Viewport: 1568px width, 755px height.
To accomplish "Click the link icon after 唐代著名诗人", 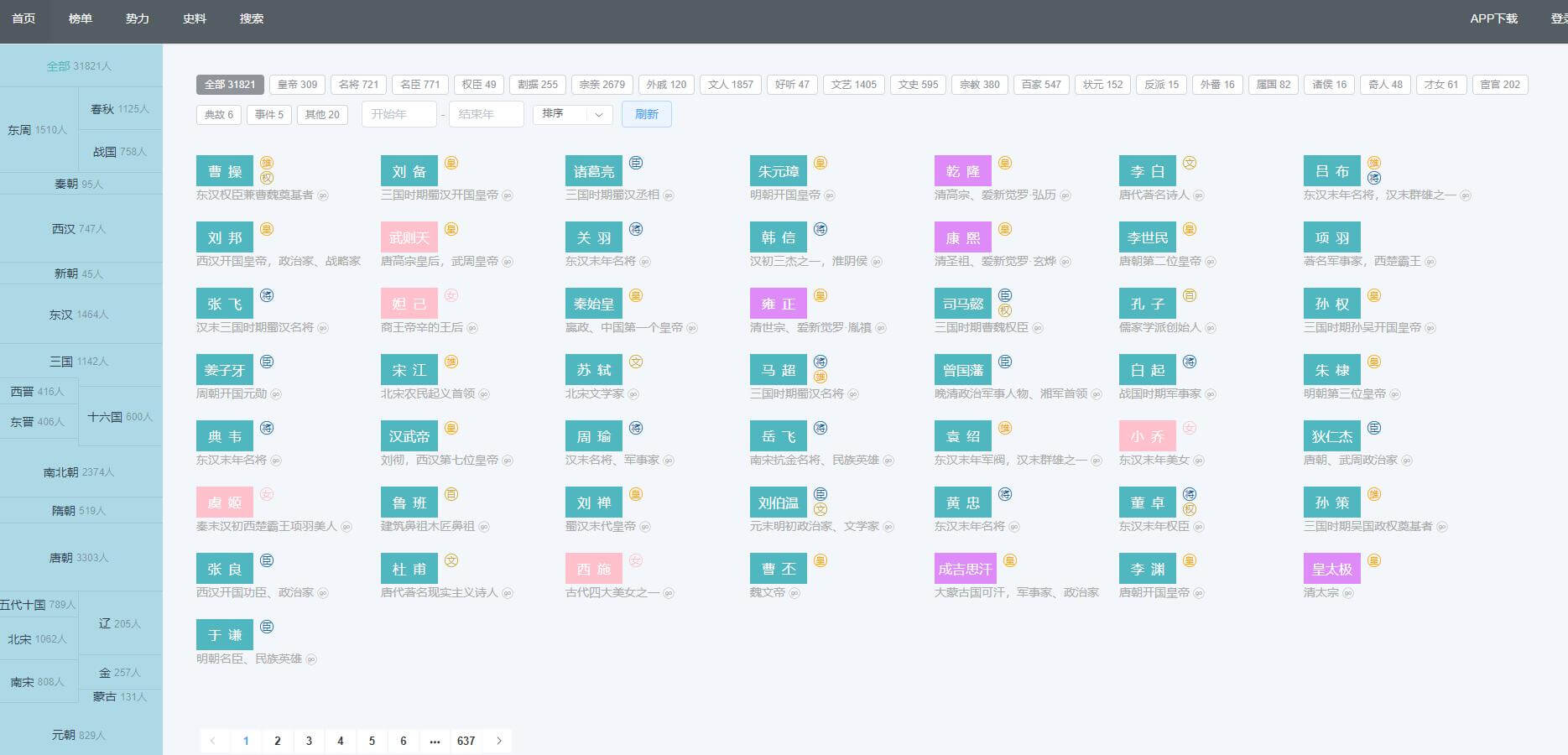I will (x=1199, y=195).
